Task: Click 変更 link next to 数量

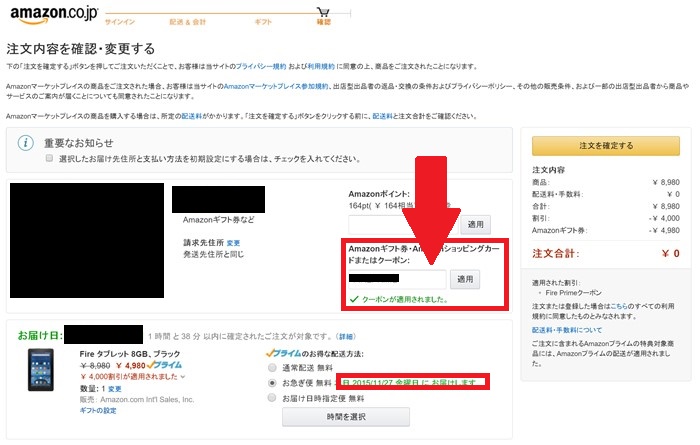Action: (x=115, y=389)
